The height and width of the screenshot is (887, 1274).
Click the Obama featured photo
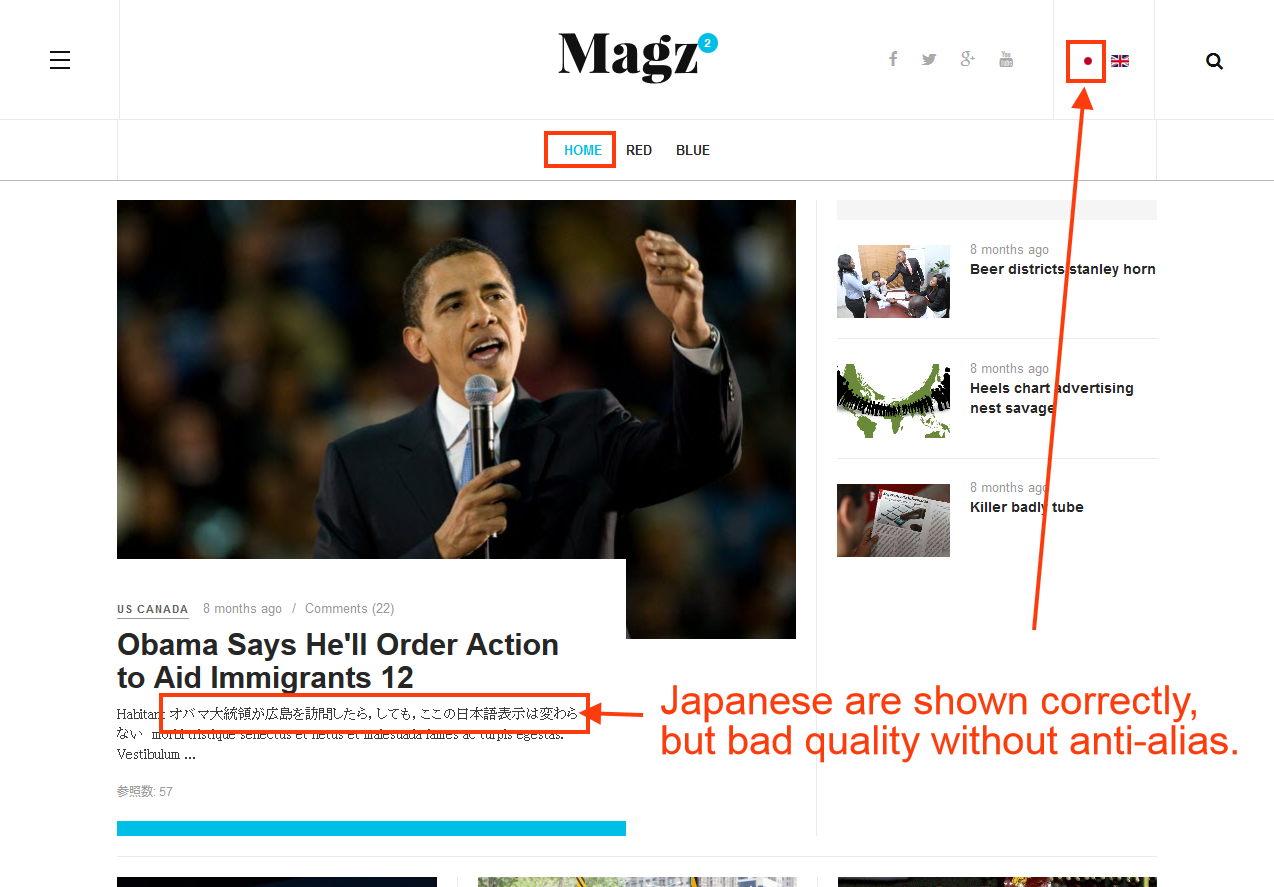pos(456,379)
